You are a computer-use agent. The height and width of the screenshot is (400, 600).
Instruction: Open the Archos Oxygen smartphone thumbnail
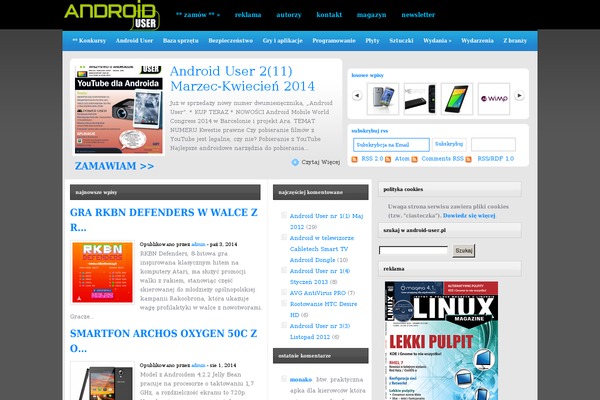(103, 381)
